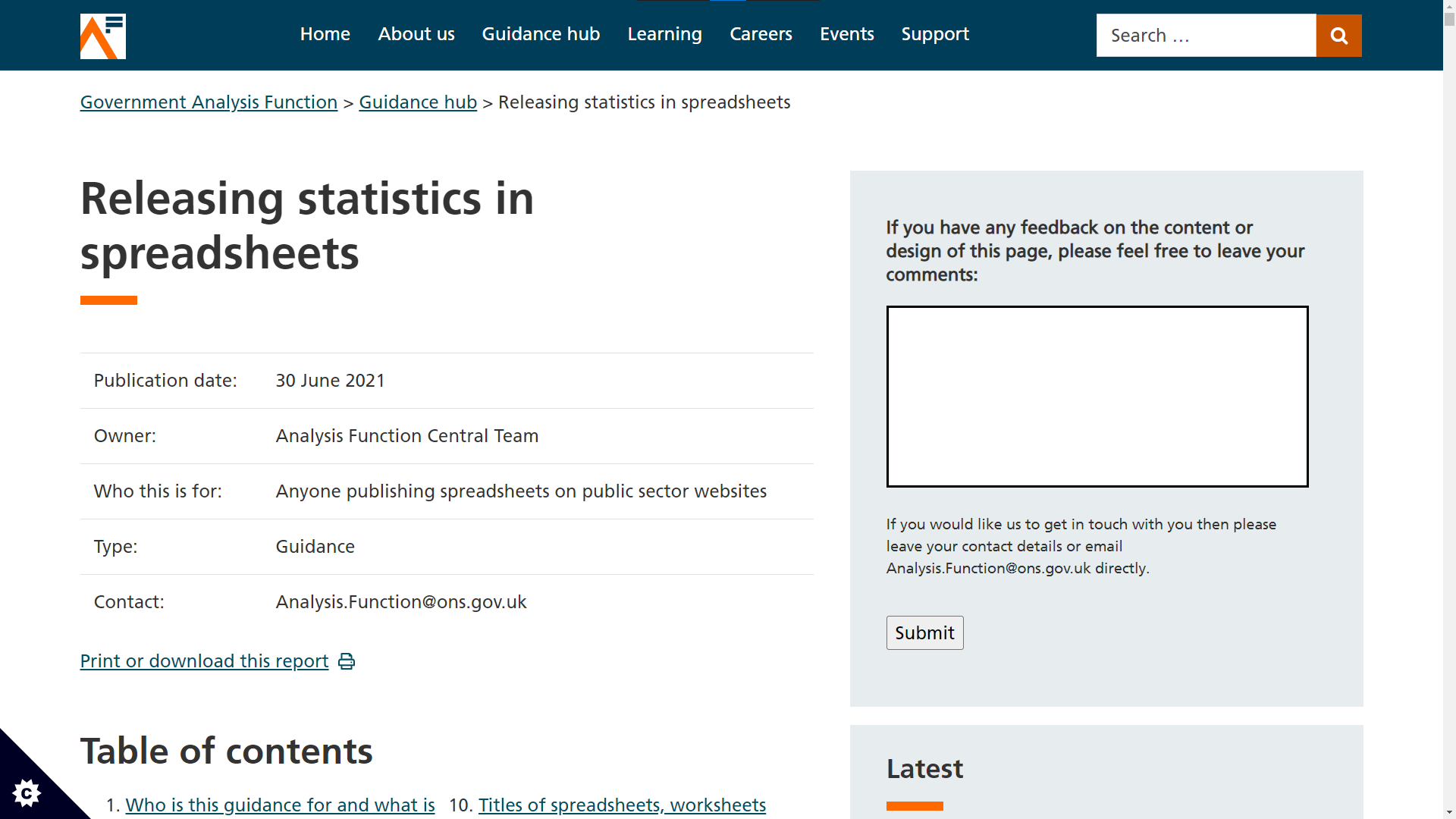
Task: Select Support in the navigation bar
Action: pyautogui.click(x=935, y=34)
